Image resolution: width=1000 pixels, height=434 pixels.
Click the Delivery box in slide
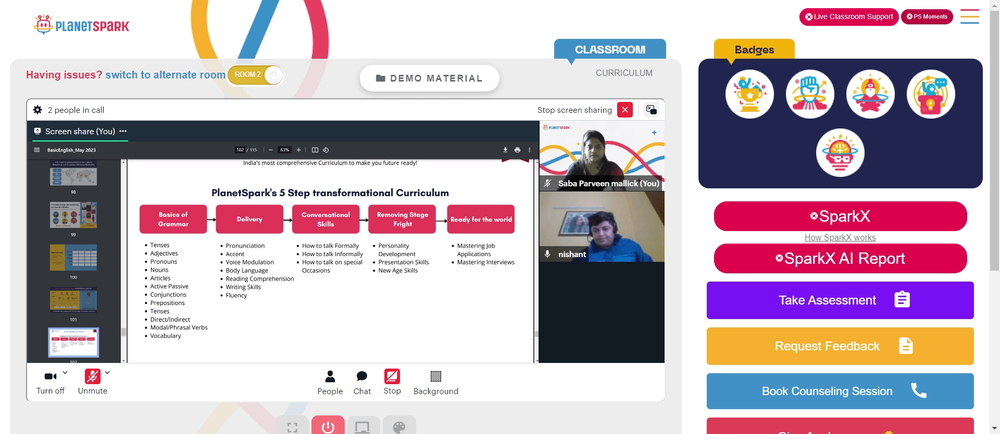[x=249, y=219]
